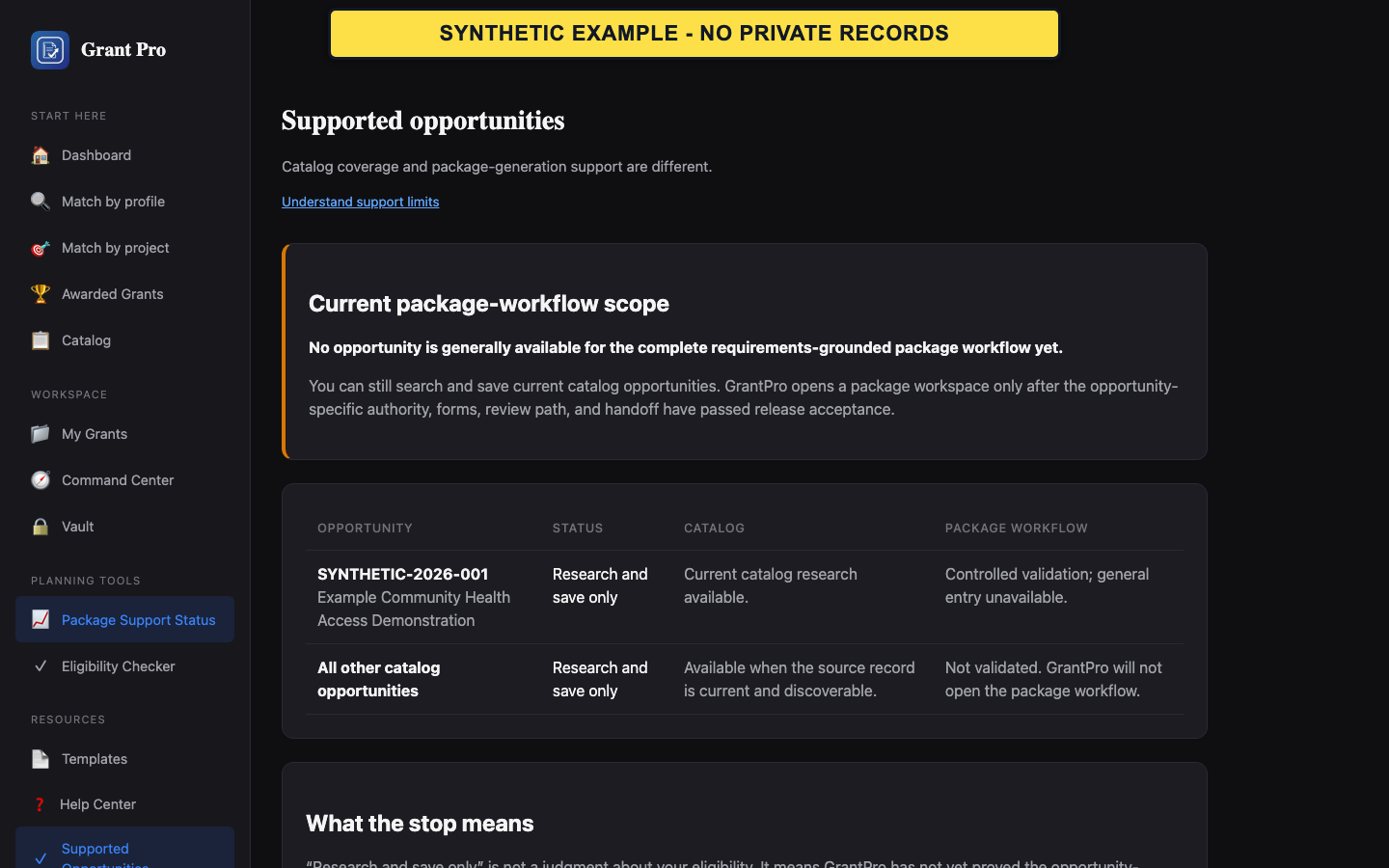Click the Match by project target icon
The width and height of the screenshot is (1389, 868).
point(41,248)
